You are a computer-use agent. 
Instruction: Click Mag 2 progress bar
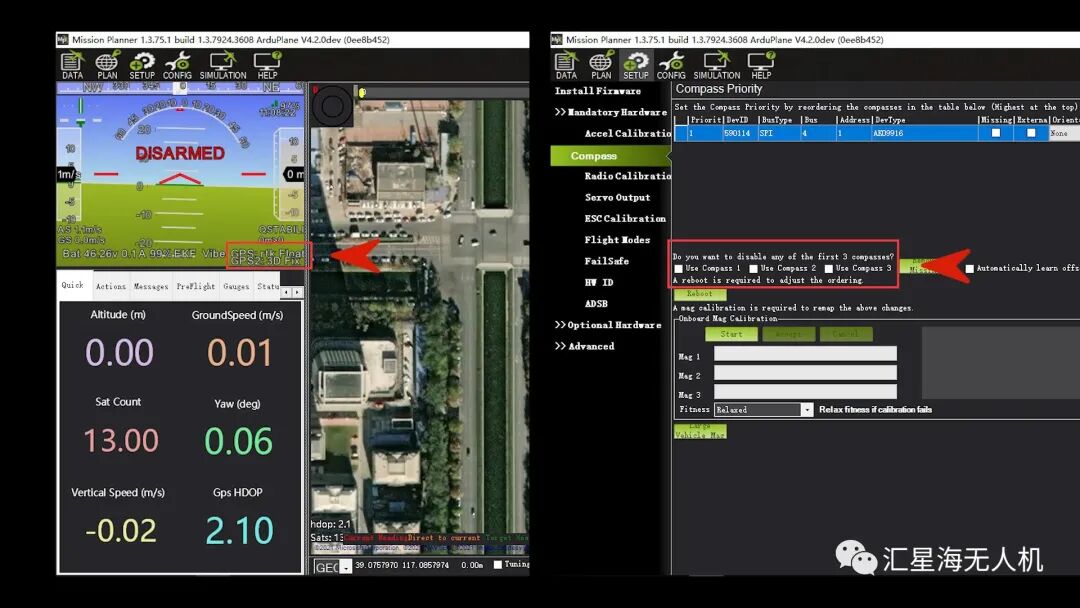click(x=805, y=373)
